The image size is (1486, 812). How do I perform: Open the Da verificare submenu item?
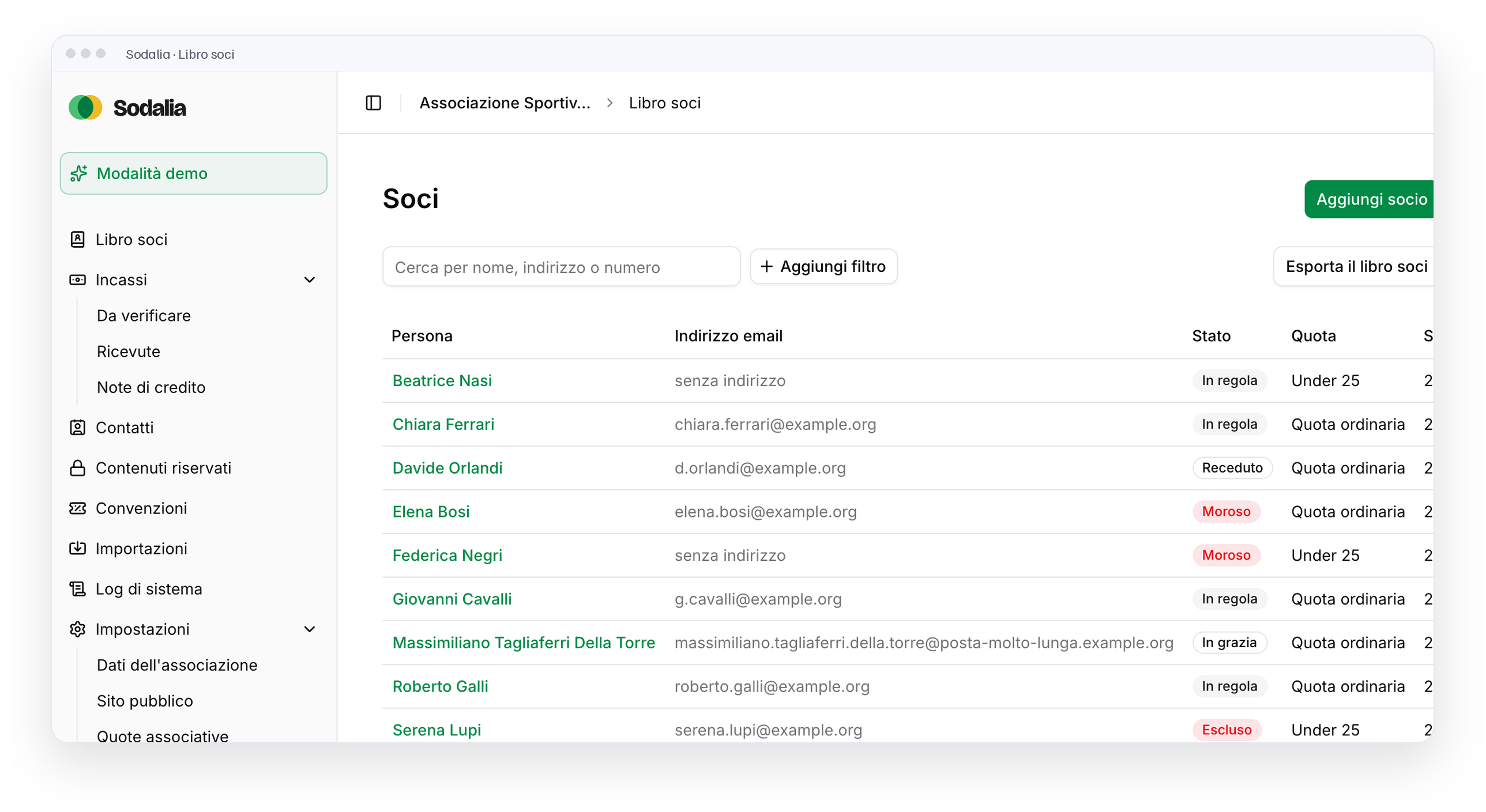coord(144,315)
